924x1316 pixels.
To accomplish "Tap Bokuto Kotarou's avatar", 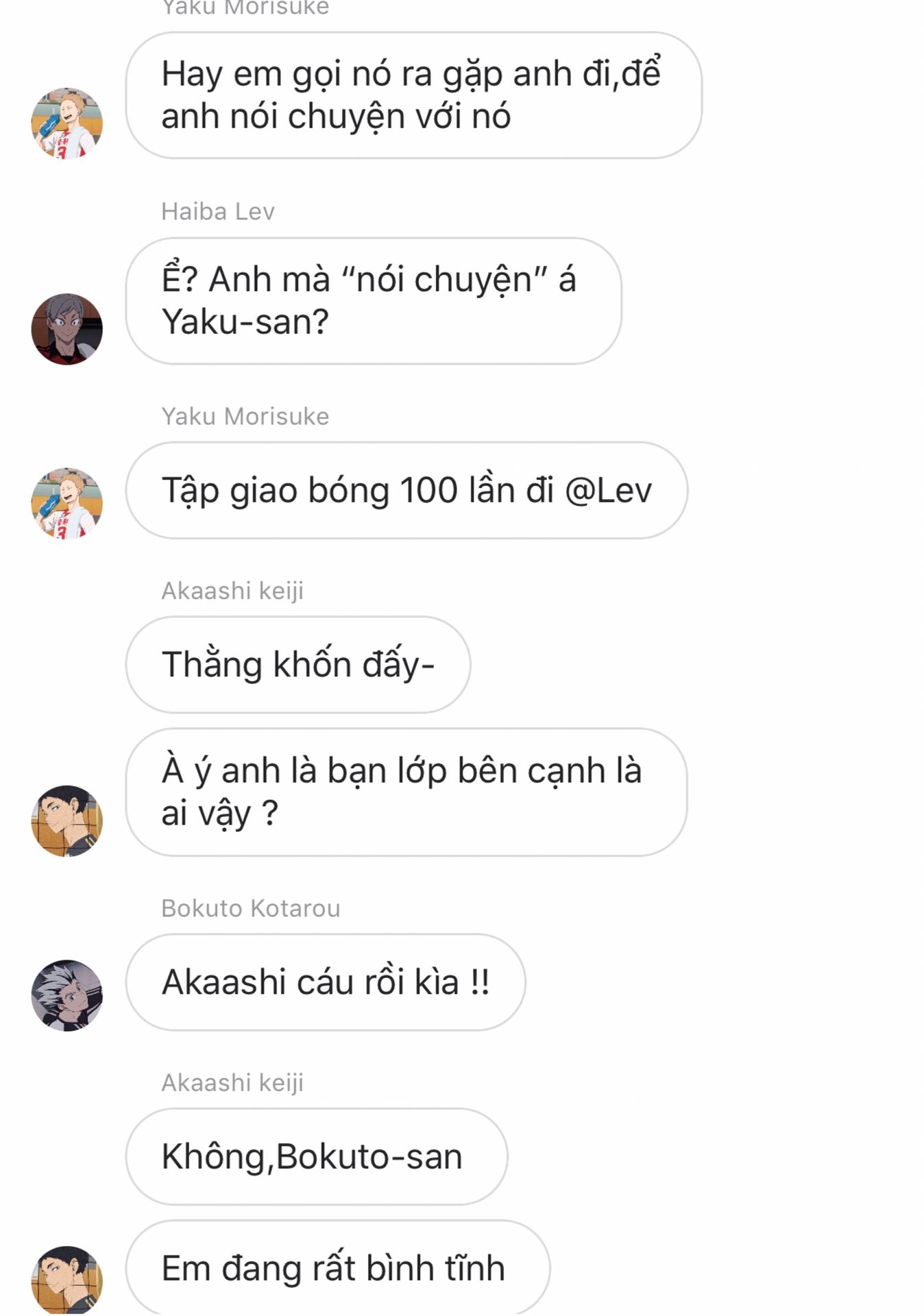I will 67,995.
